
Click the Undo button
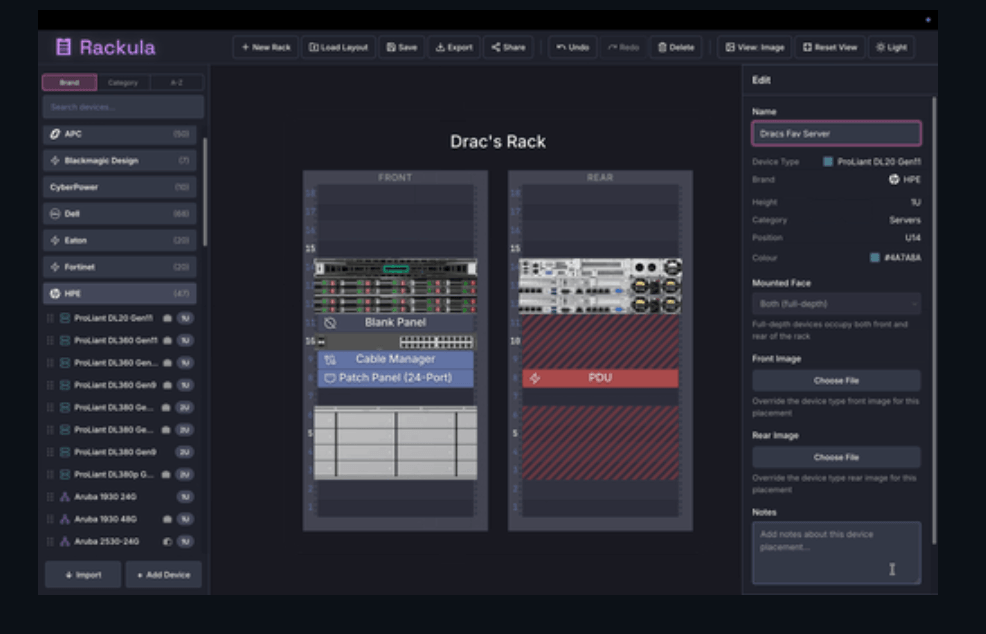[572, 47]
